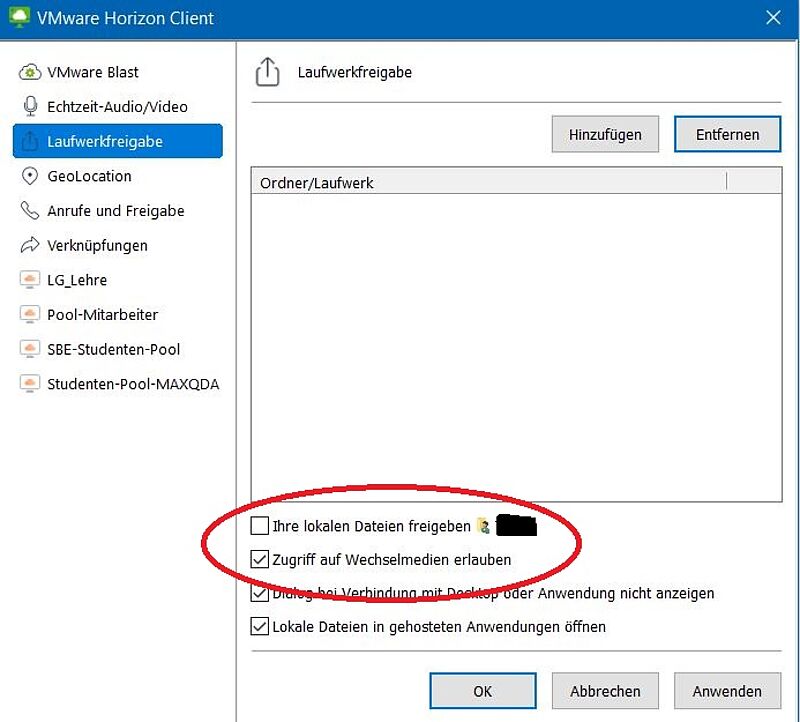
Task: Click the desktop icon for Pool-Mitarbeiter
Action: click(30, 314)
